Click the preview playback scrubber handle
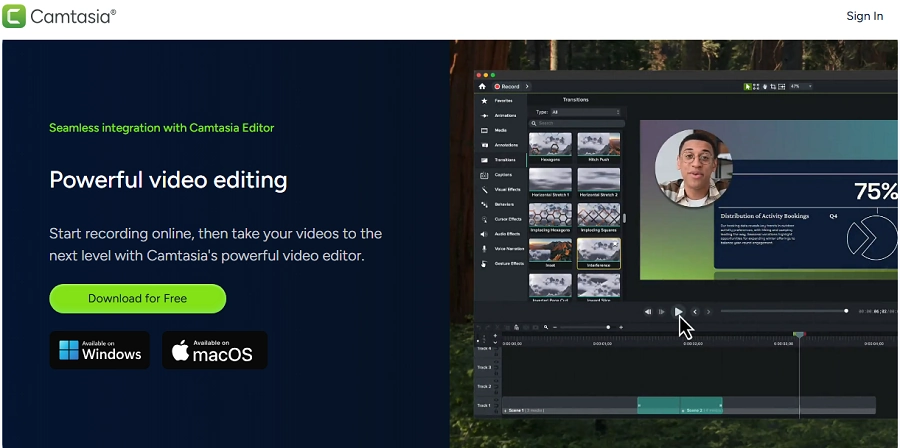The image size is (900, 448). pyautogui.click(x=846, y=311)
